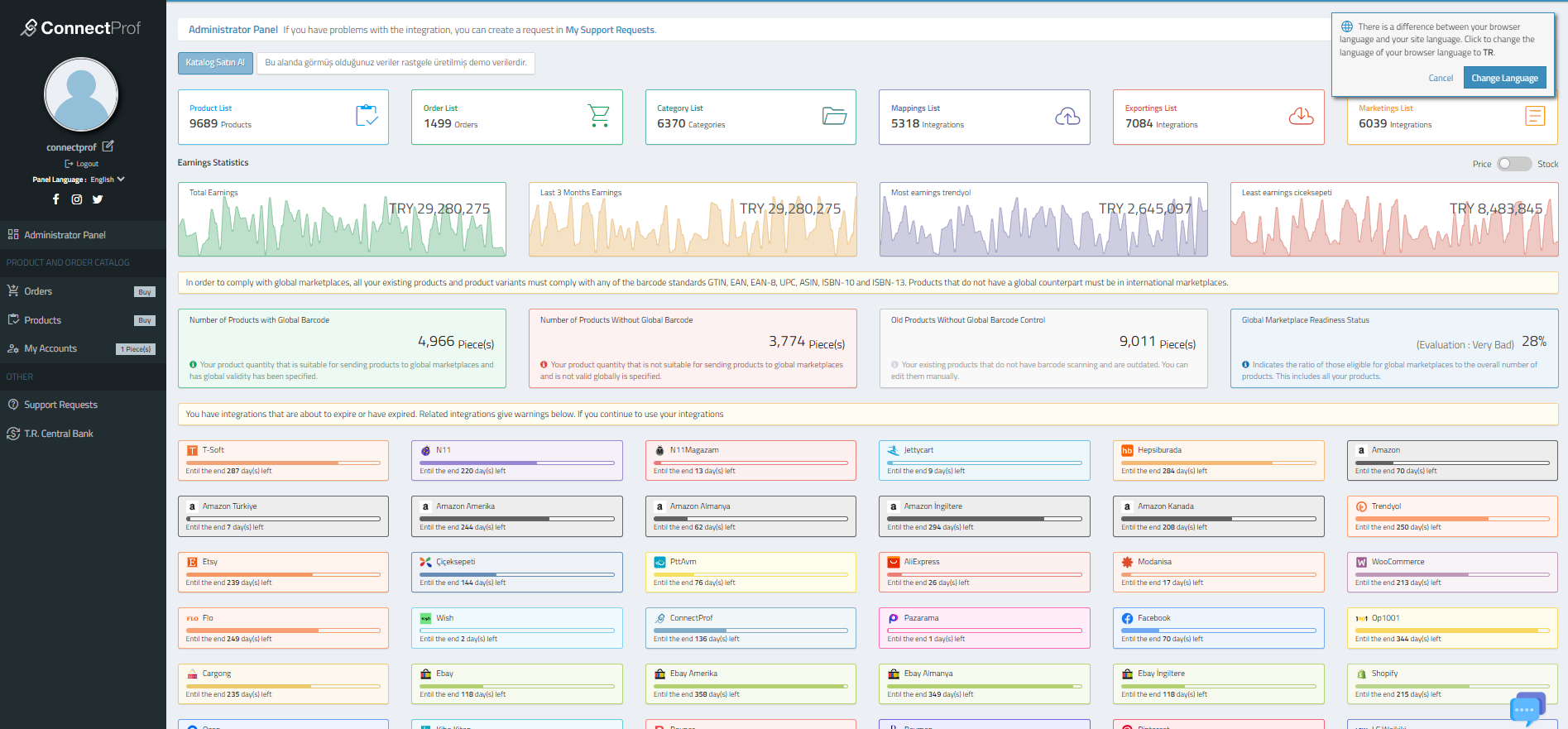Open the Instagram social icon in sidebar
The width and height of the screenshot is (1568, 729).
(x=77, y=199)
